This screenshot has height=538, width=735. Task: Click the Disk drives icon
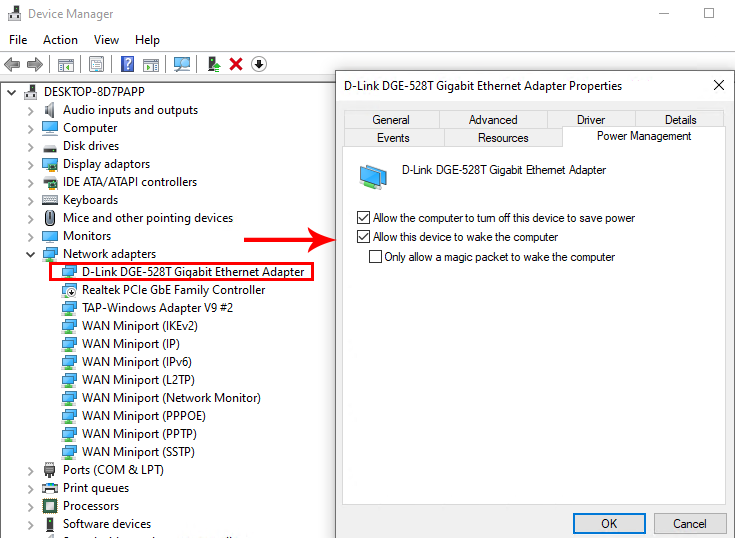[50, 148]
